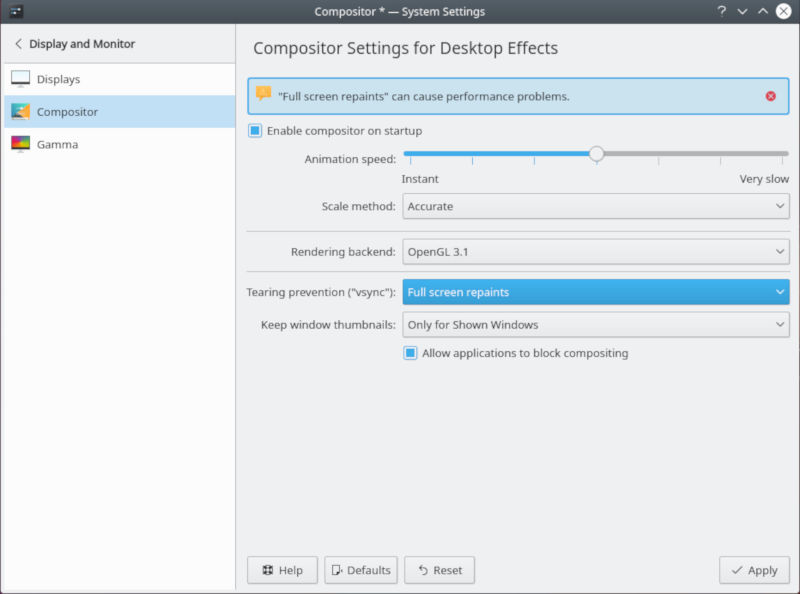Open the Keep window thumbnails dropdown
The image size is (800, 594).
click(x=596, y=324)
